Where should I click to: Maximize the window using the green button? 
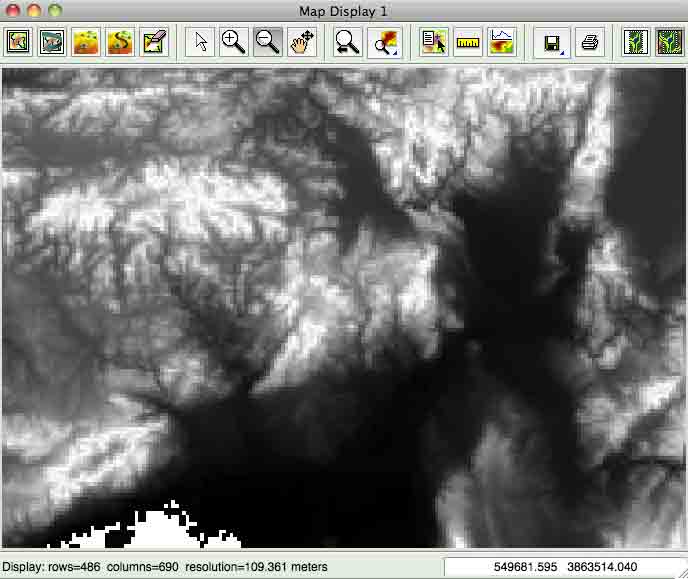click(x=55, y=10)
